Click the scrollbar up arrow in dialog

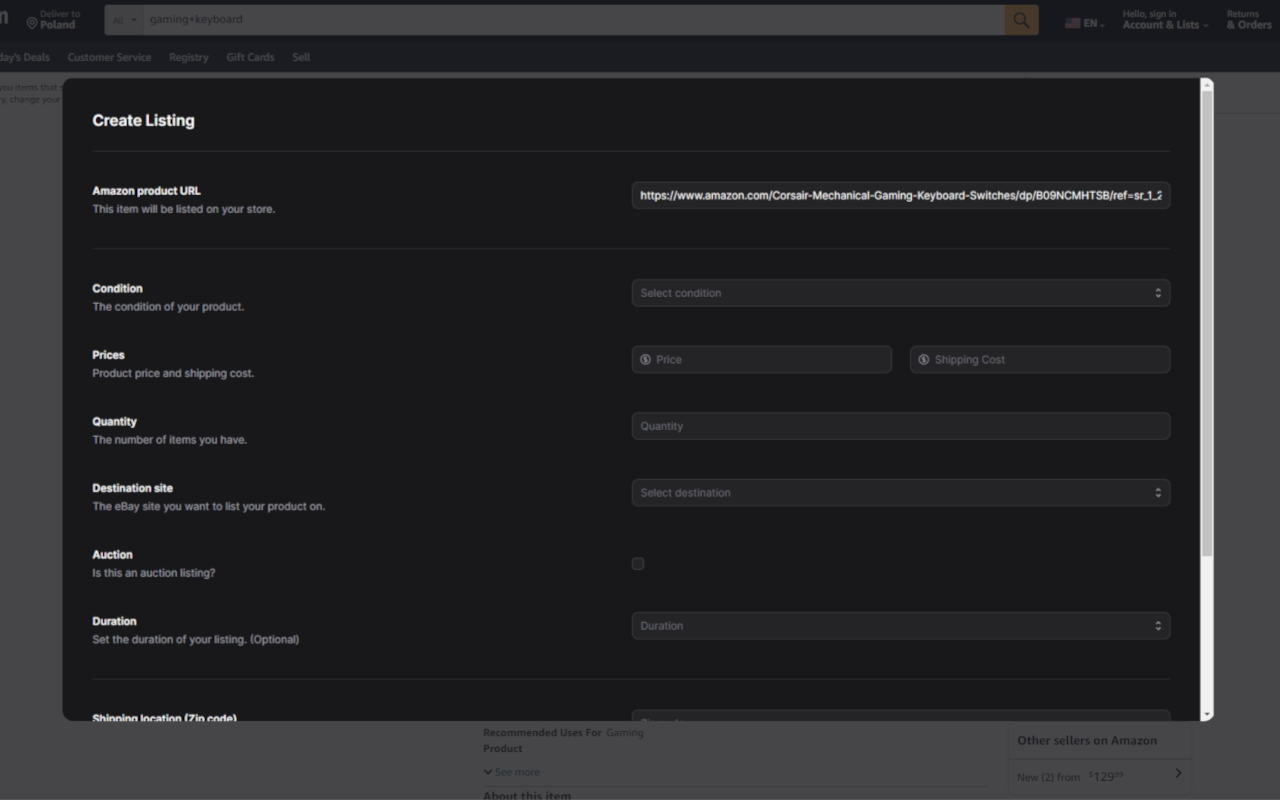pos(1207,84)
